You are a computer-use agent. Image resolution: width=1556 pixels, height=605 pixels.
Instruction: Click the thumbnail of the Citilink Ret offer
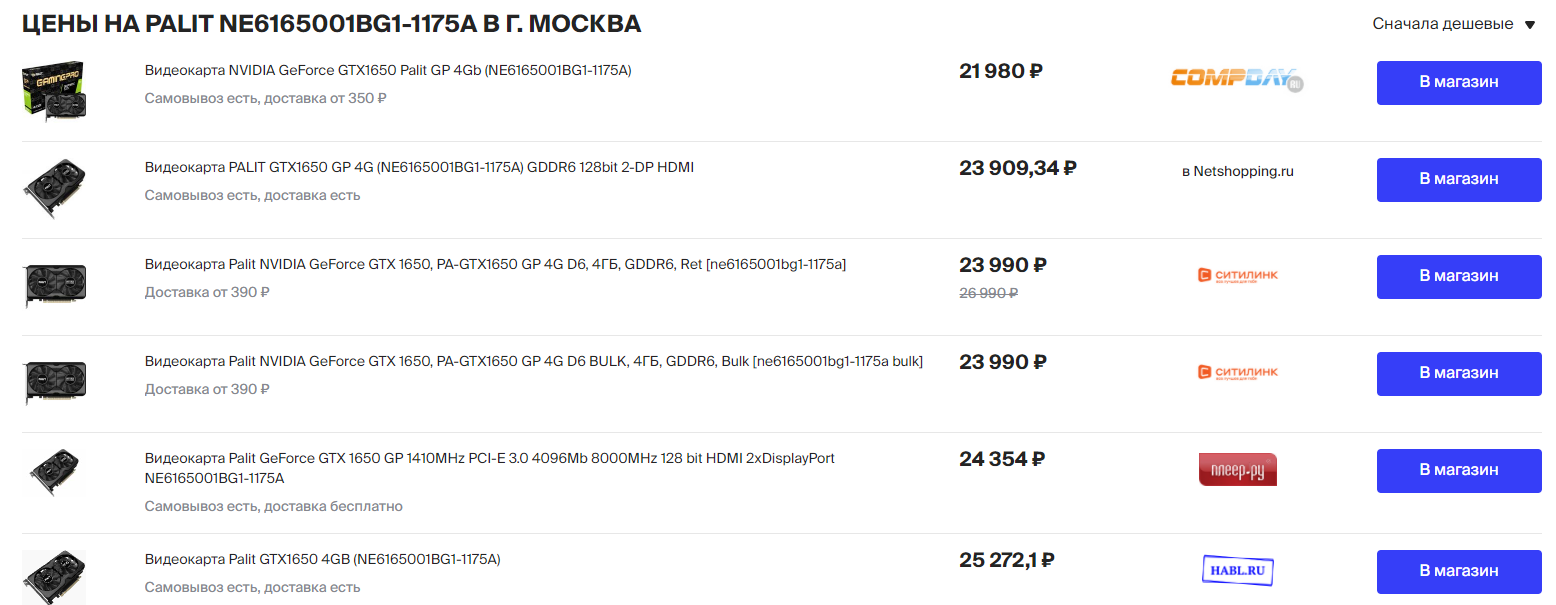pyautogui.click(x=54, y=284)
